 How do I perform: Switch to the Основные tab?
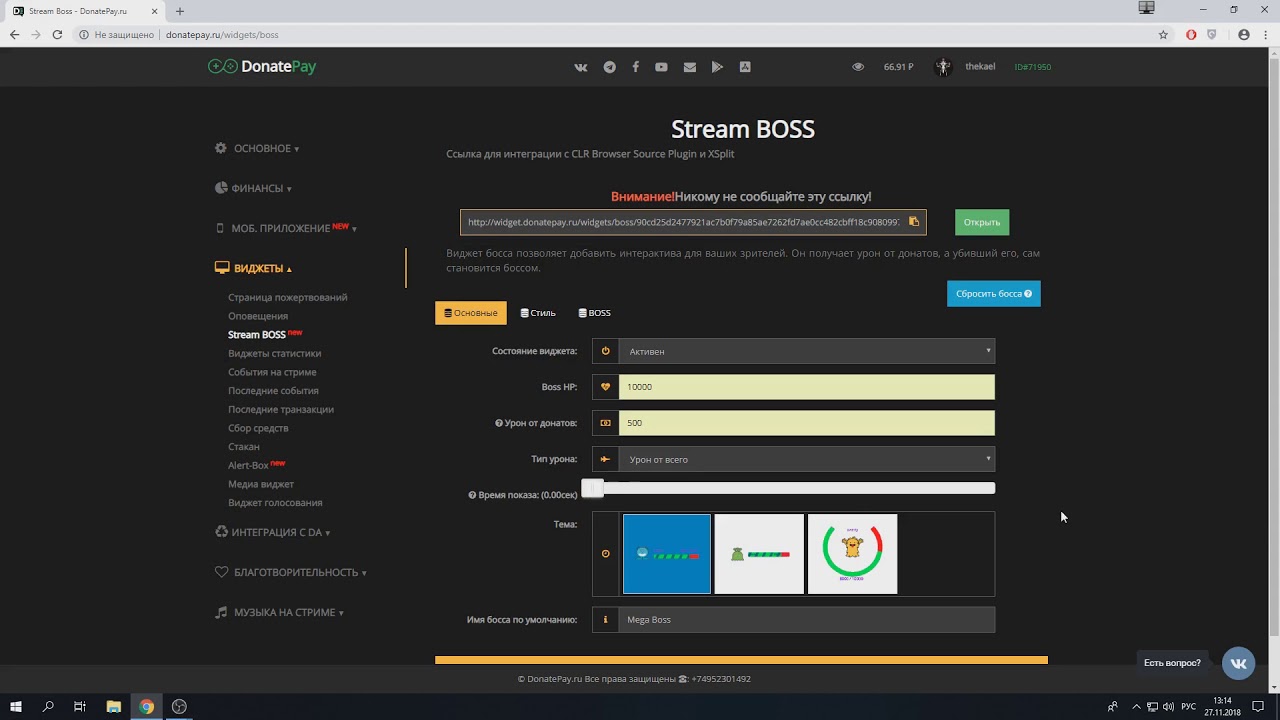tap(471, 313)
